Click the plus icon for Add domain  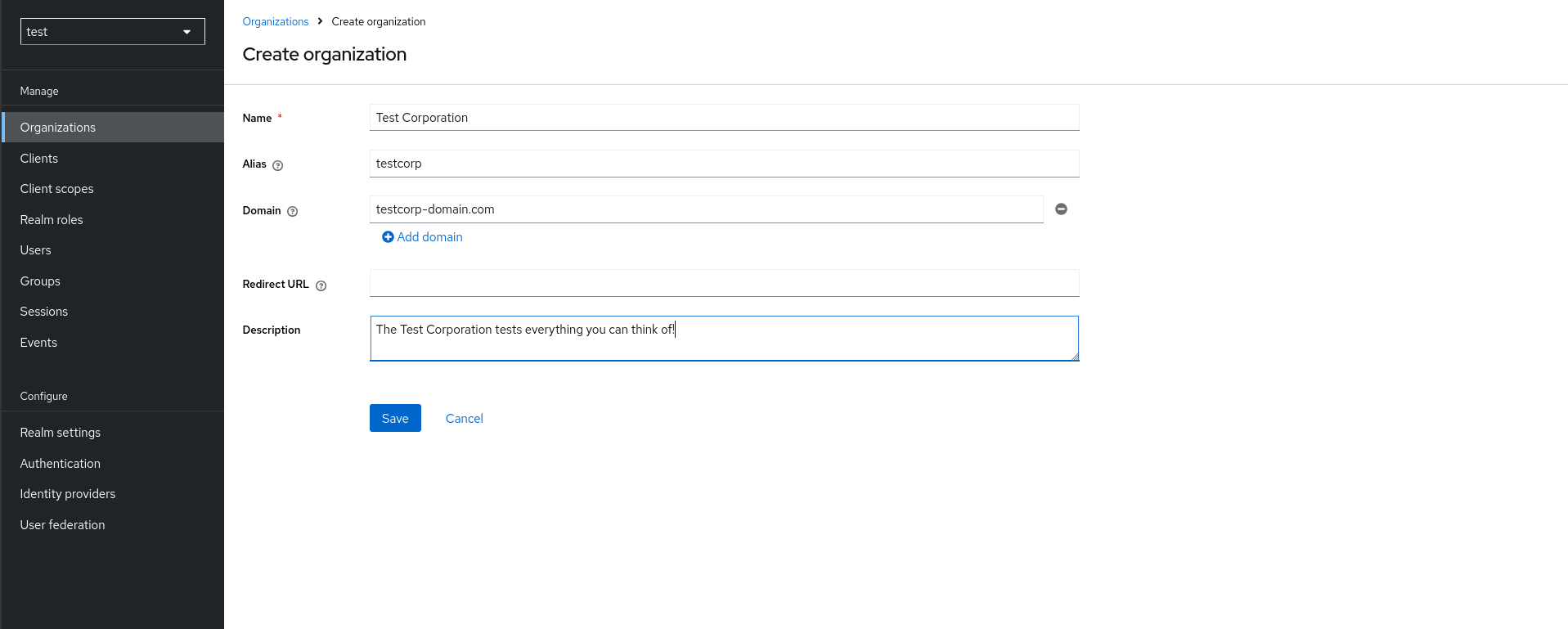coord(388,237)
